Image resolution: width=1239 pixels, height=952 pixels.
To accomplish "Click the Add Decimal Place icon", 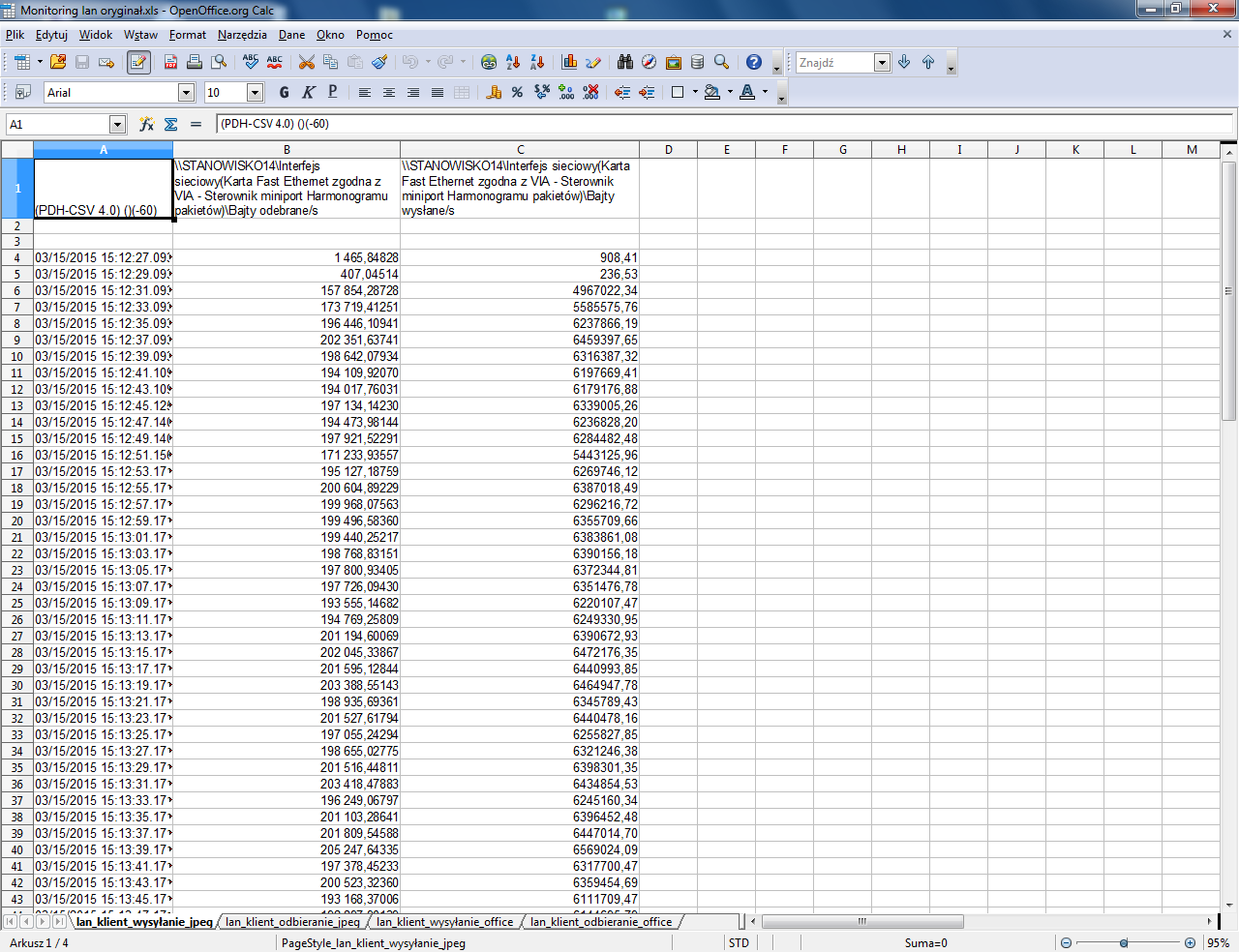I will coord(566,93).
